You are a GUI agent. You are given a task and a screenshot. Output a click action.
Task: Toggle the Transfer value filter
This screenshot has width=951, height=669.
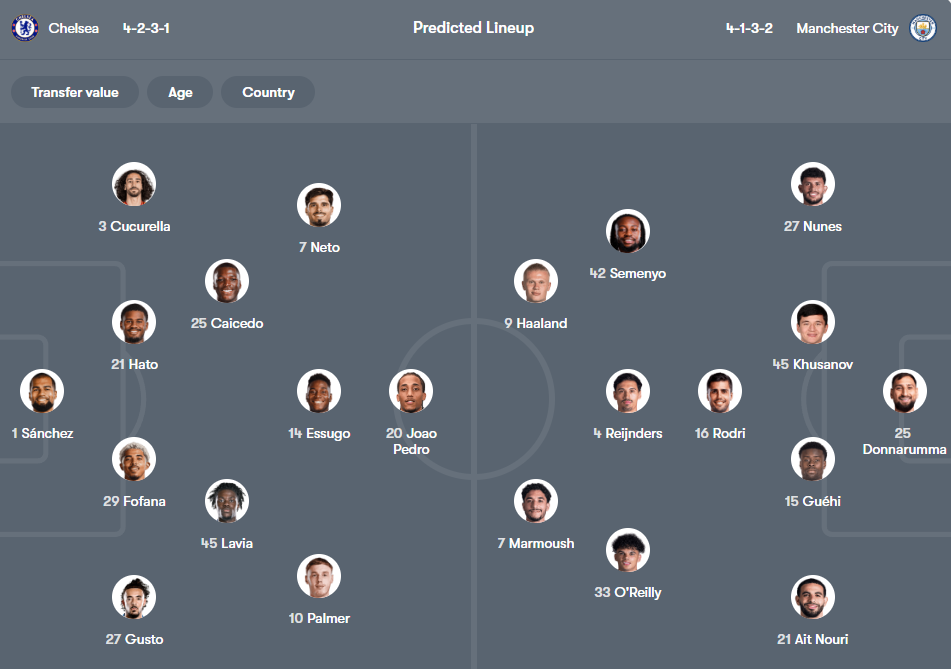75,92
